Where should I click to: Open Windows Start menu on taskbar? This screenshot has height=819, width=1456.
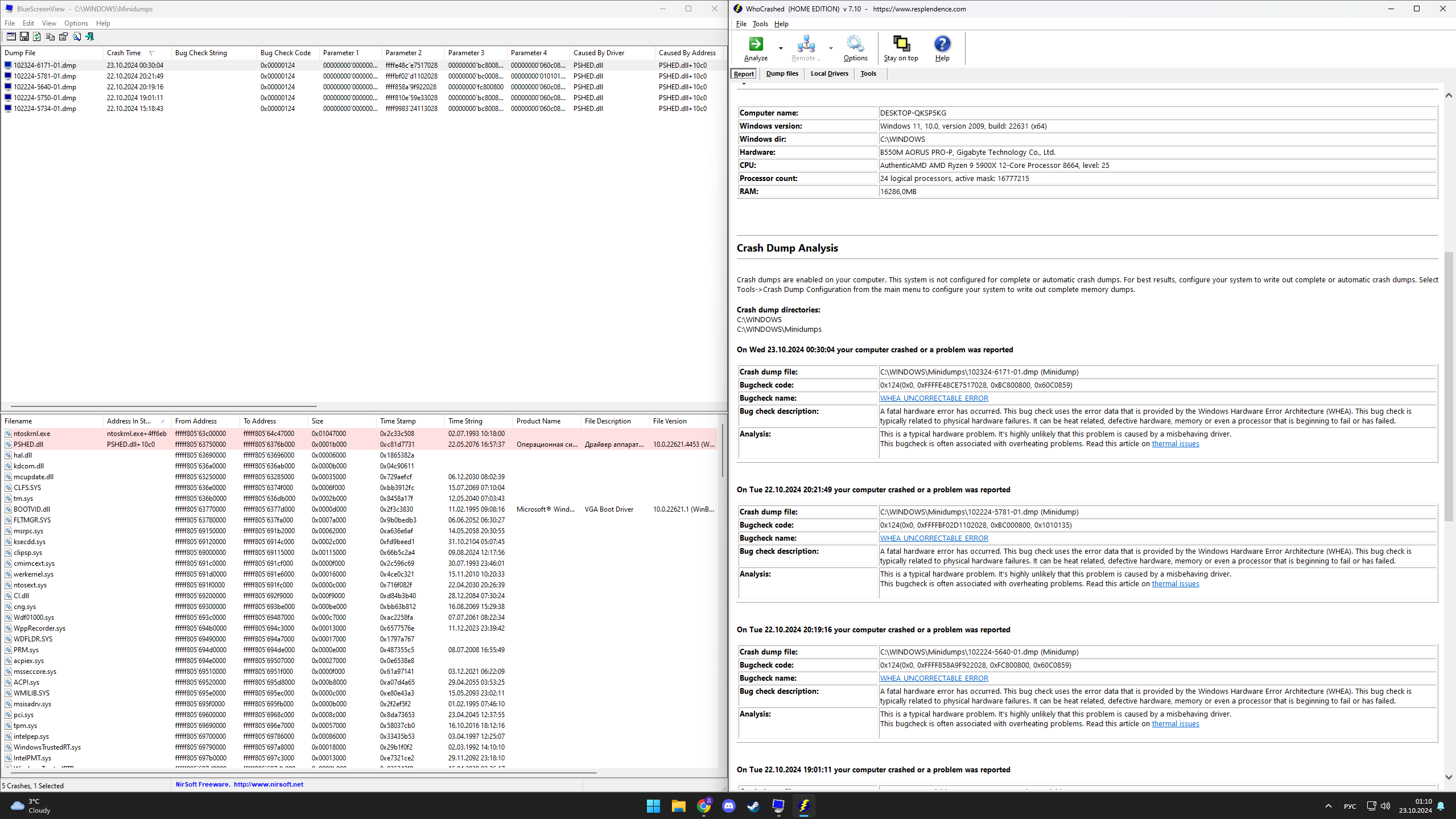[653, 806]
